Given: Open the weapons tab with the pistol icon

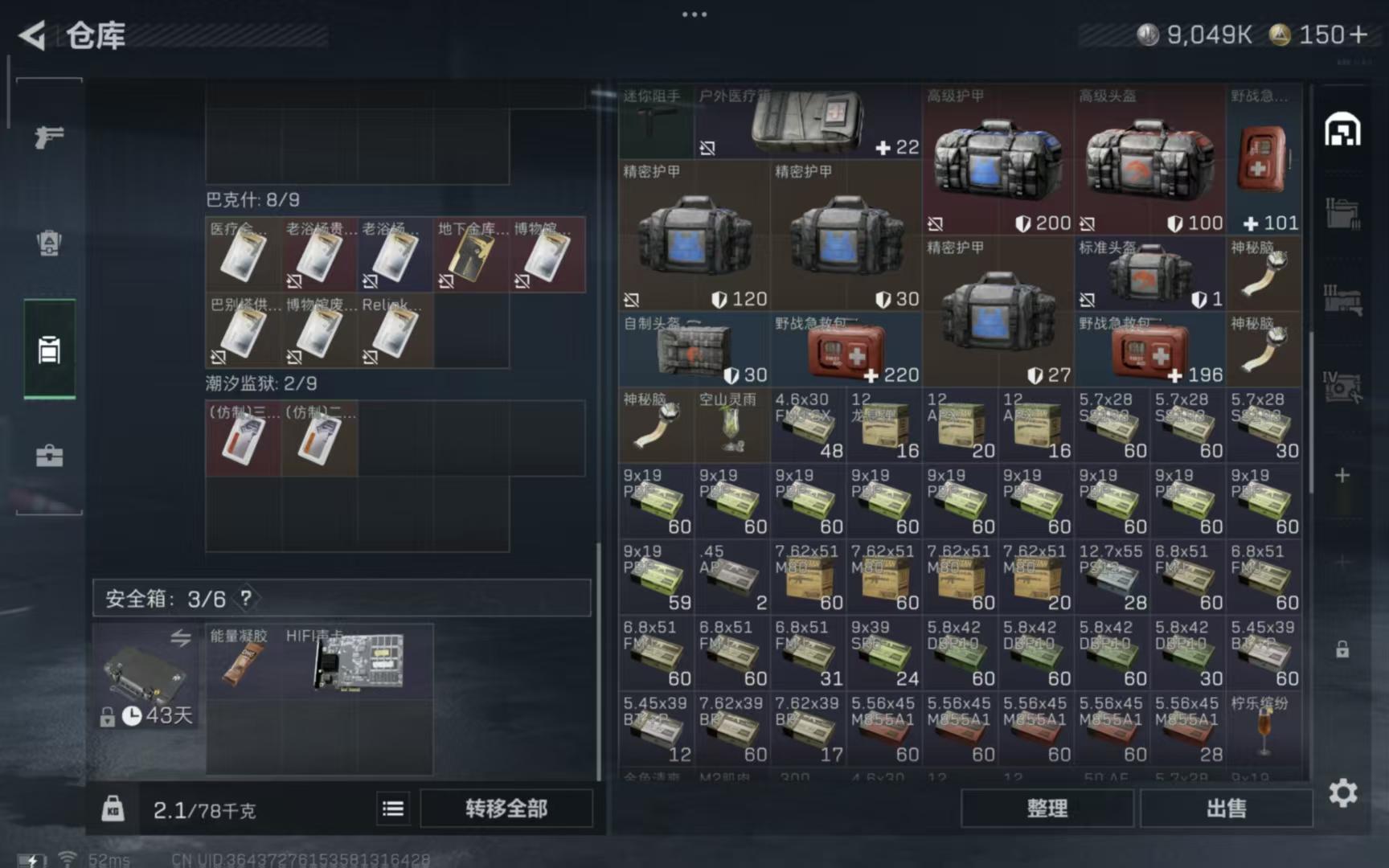Looking at the screenshot, I should pos(49,137).
